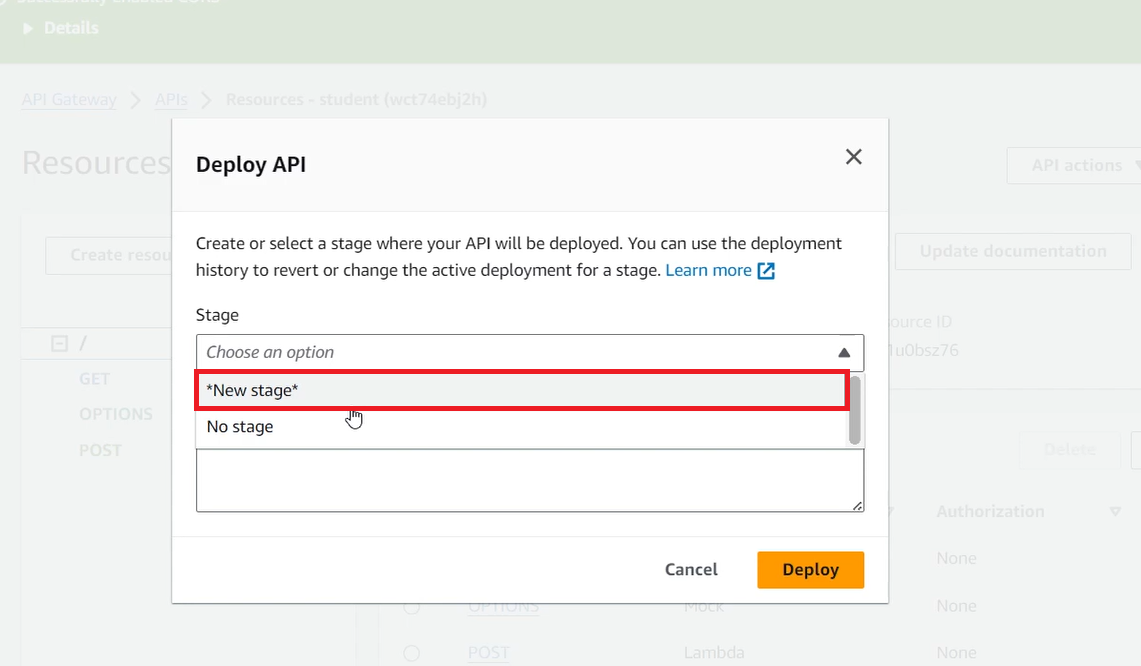
Task: Click the Update documentation button
Action: [1012, 251]
